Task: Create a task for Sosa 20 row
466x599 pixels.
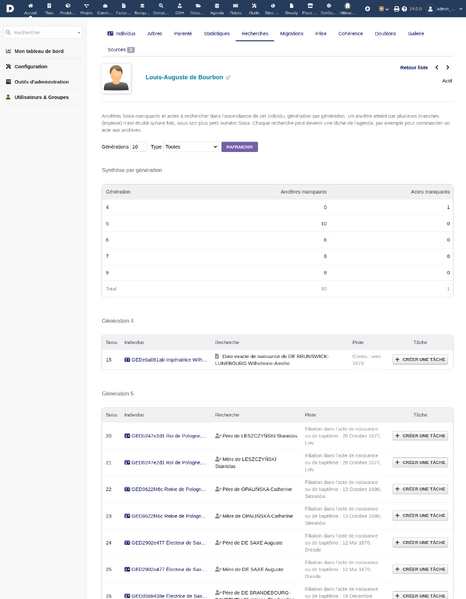Action: point(420,435)
